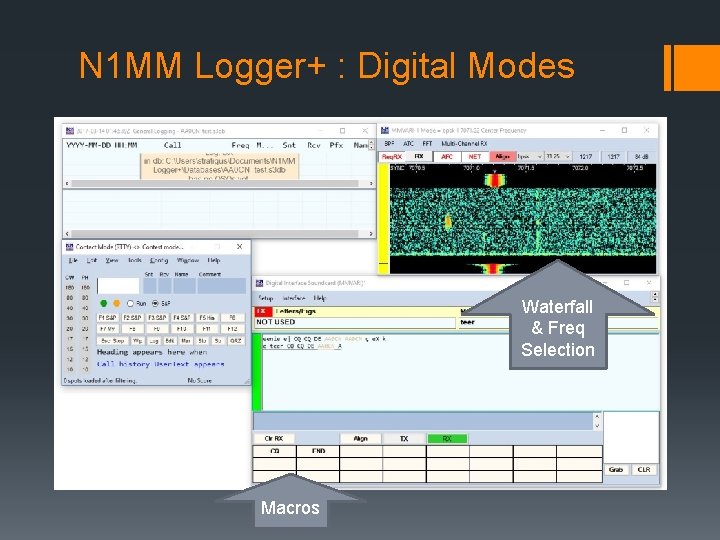Screen dimensions: 720x540
Task: Open the BPF menu in MMVARI
Action: coord(389,144)
